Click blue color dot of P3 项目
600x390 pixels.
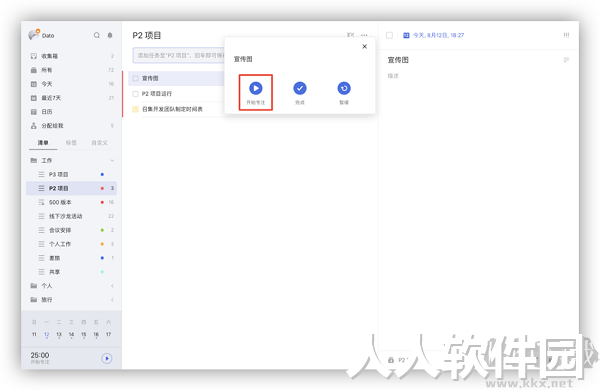coord(102,175)
